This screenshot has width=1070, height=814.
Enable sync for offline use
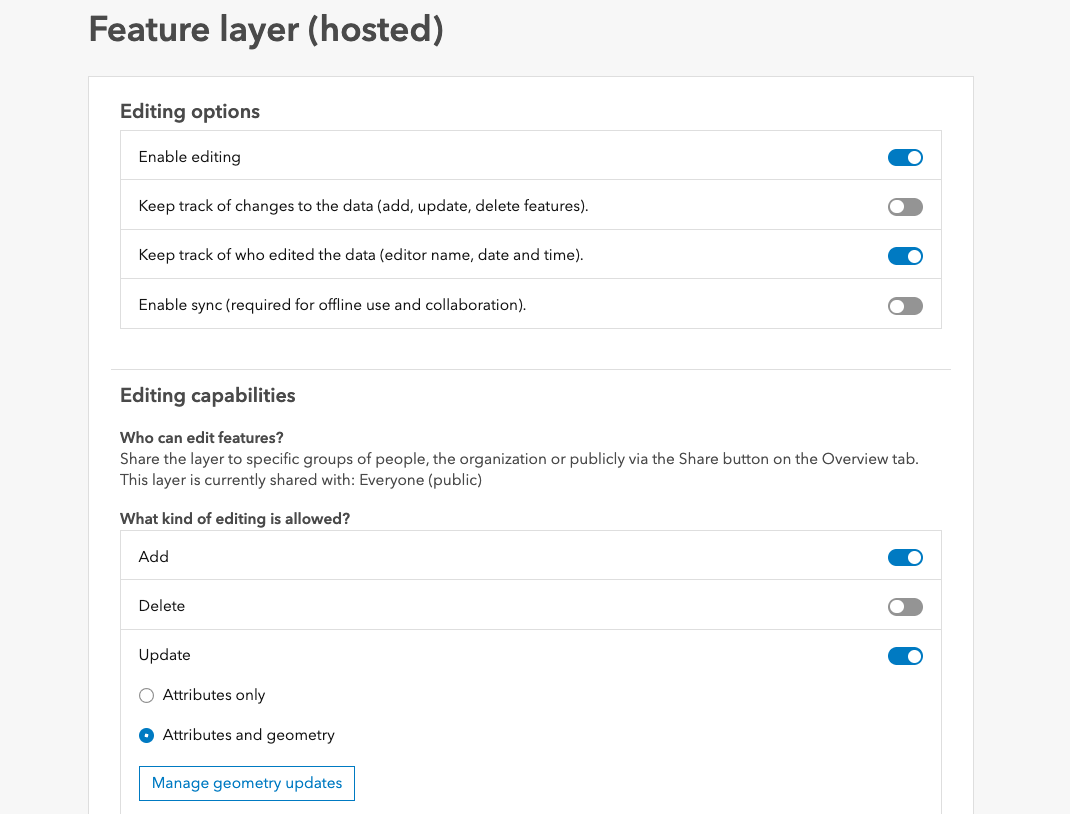[x=905, y=305]
